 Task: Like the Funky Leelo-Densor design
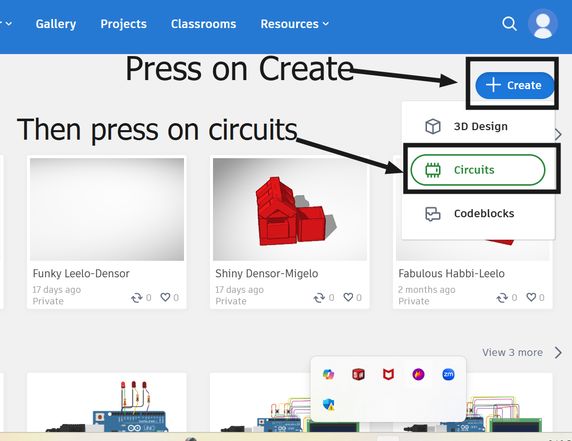click(165, 297)
